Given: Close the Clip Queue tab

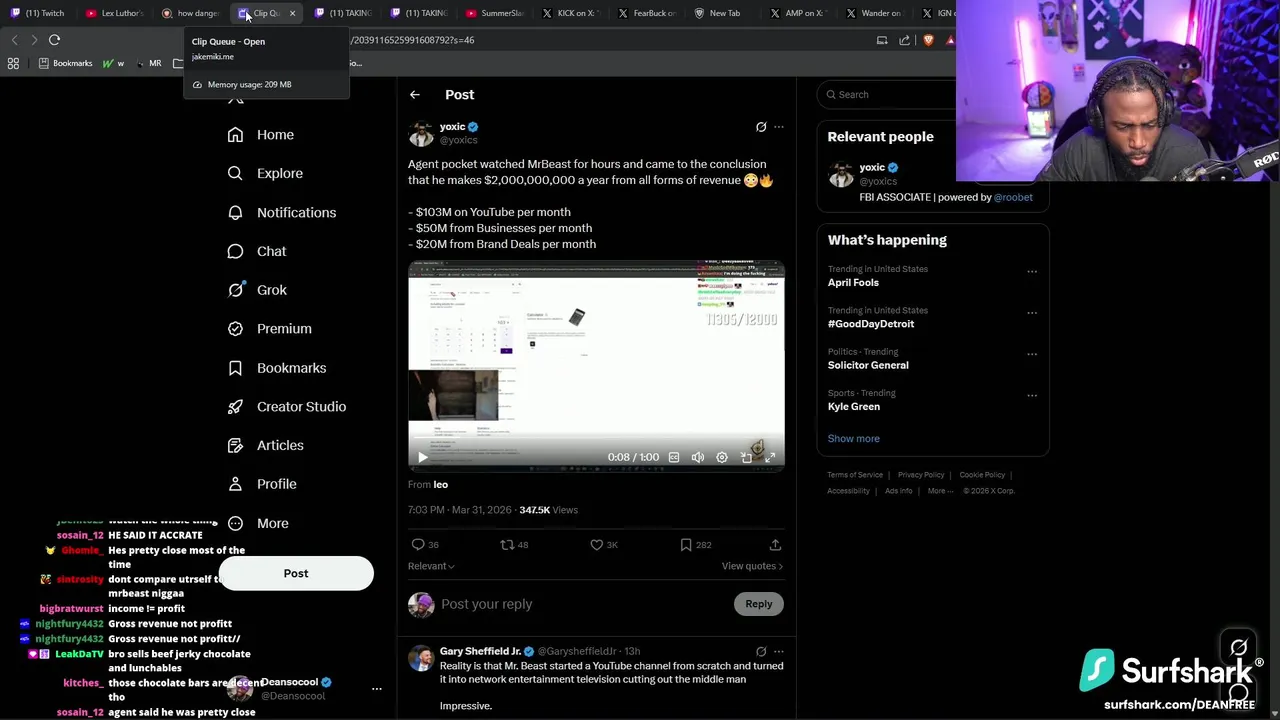Looking at the screenshot, I should pos(292,13).
